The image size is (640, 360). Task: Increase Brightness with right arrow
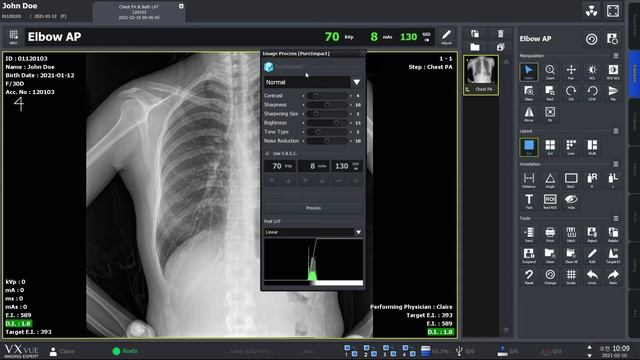(x=351, y=123)
